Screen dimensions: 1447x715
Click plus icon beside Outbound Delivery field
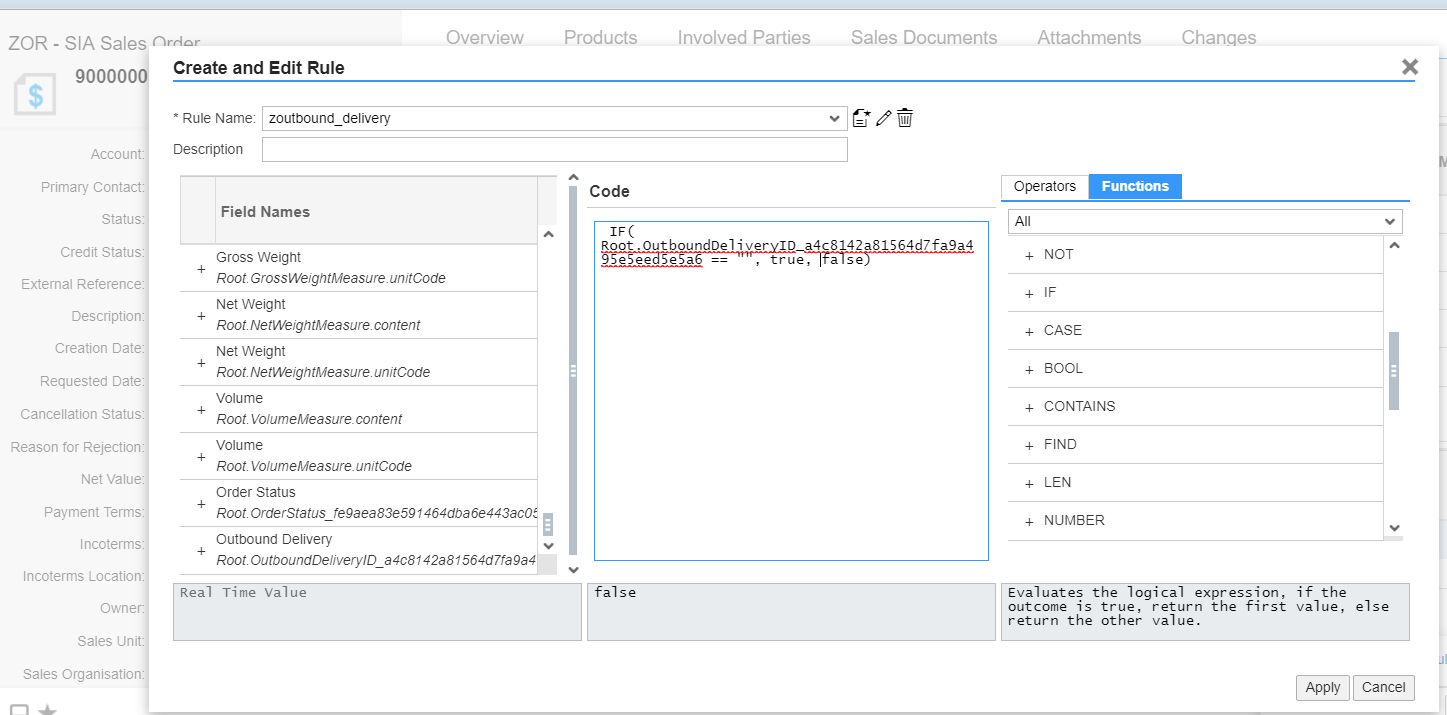point(201,551)
